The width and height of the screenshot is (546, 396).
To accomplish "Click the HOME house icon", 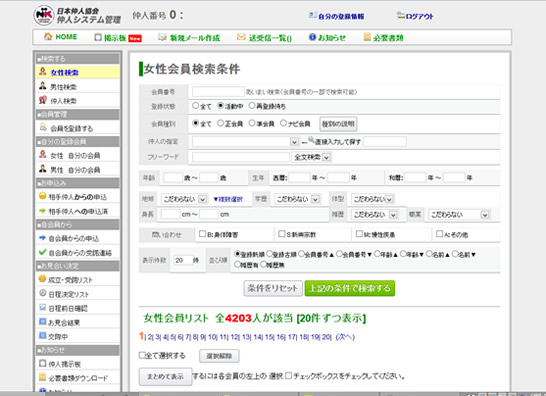I will tap(48, 36).
